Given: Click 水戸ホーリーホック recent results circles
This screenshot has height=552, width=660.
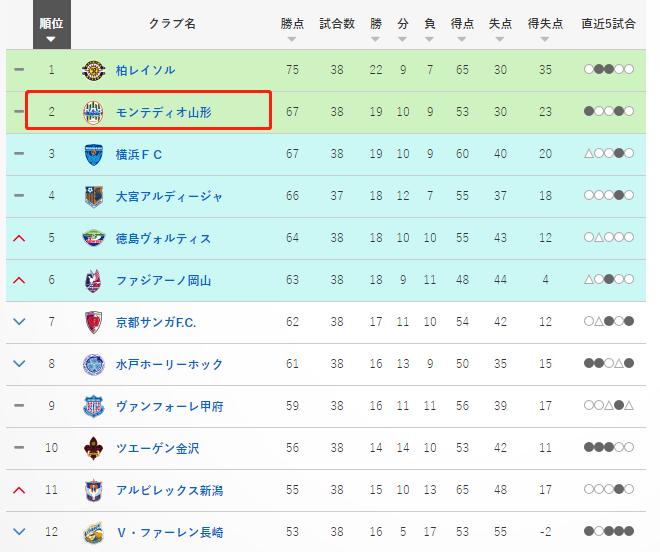Looking at the screenshot, I should tap(608, 364).
